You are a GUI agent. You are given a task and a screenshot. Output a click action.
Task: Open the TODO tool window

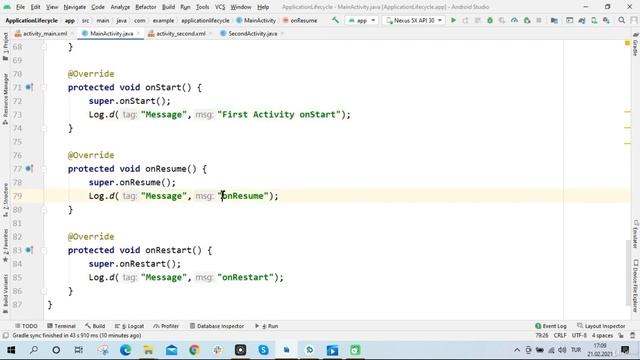pyautogui.click(x=26, y=326)
